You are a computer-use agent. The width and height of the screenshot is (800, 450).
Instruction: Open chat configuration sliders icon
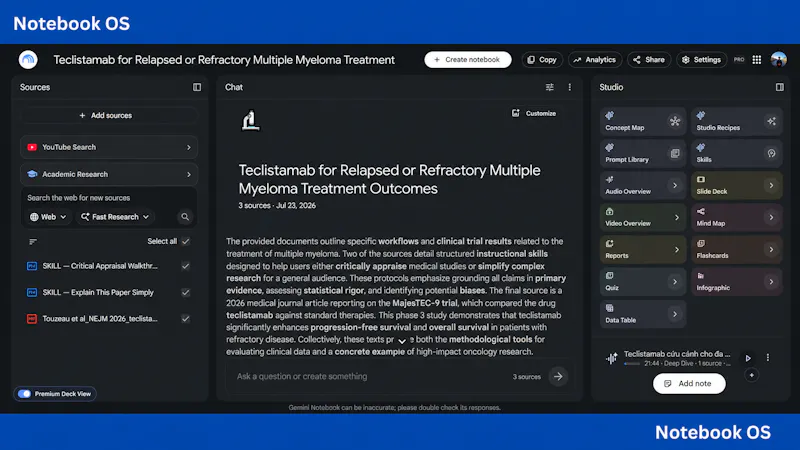click(x=549, y=87)
